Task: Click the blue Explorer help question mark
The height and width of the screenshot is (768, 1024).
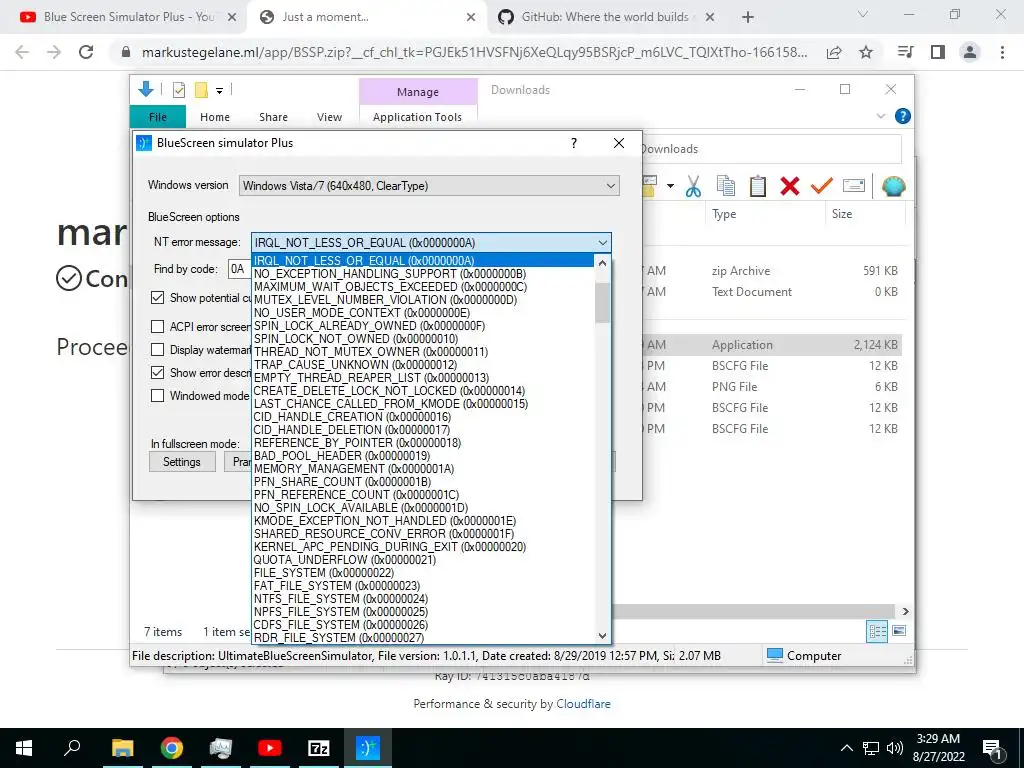Action: pyautogui.click(x=903, y=116)
